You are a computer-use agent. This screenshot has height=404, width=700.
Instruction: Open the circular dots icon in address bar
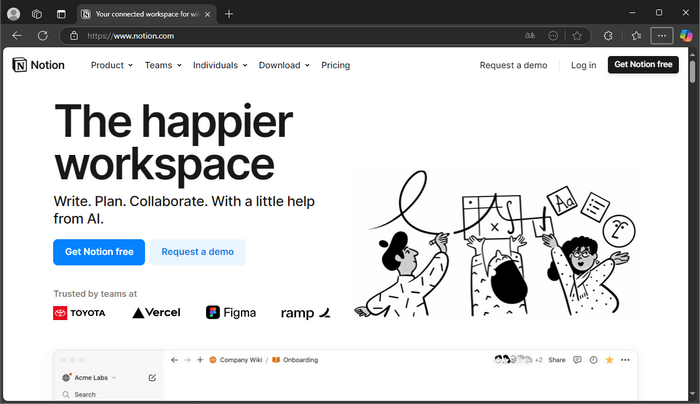point(553,36)
